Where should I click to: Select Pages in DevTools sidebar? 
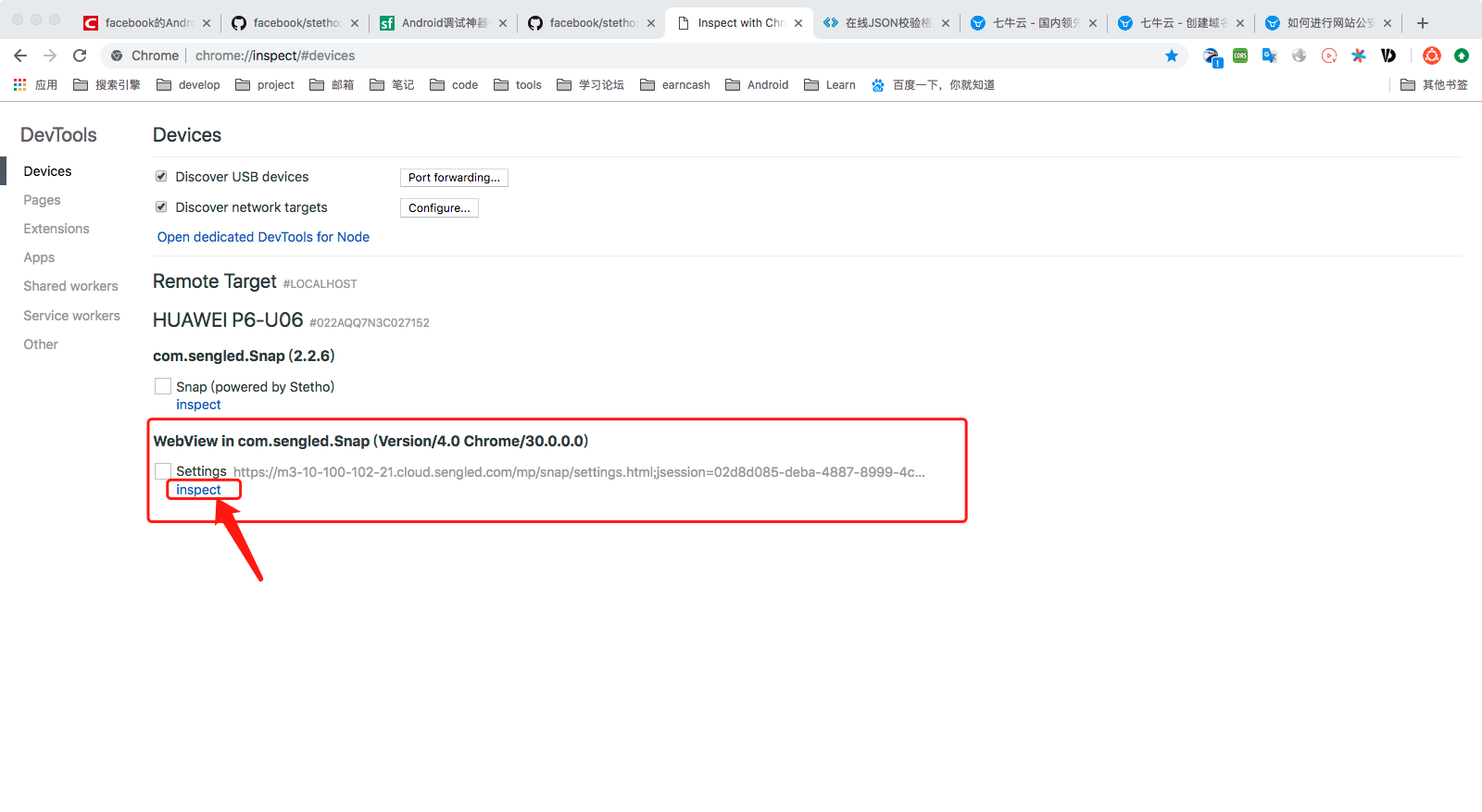click(42, 200)
